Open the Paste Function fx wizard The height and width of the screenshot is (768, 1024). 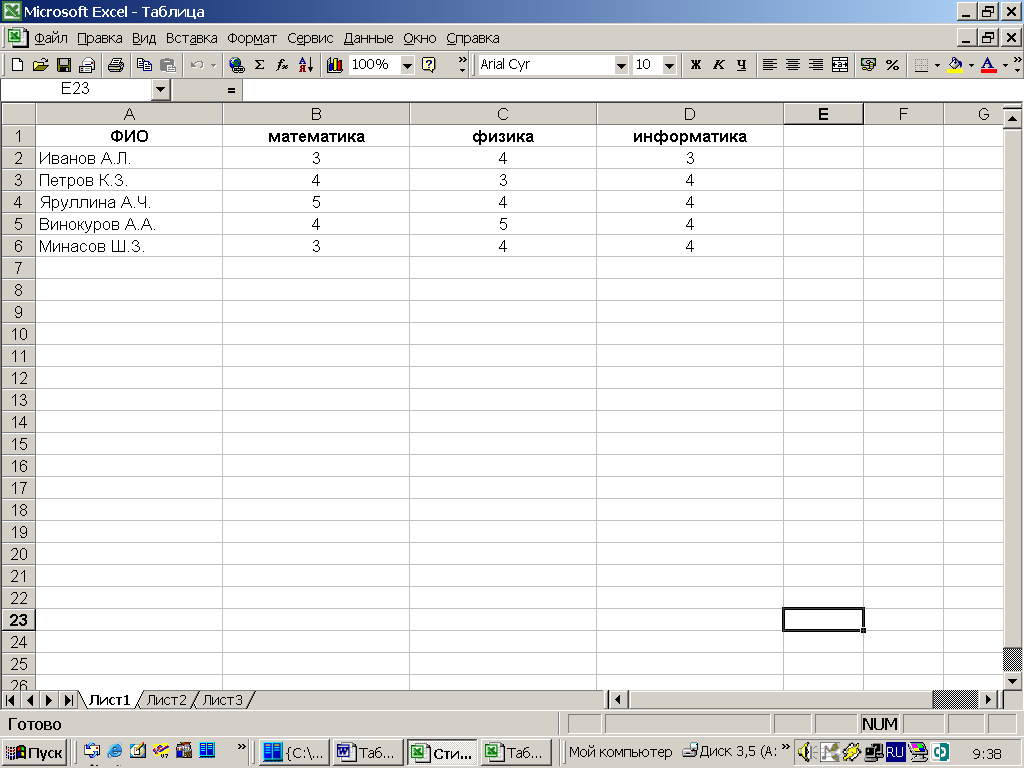coord(282,65)
